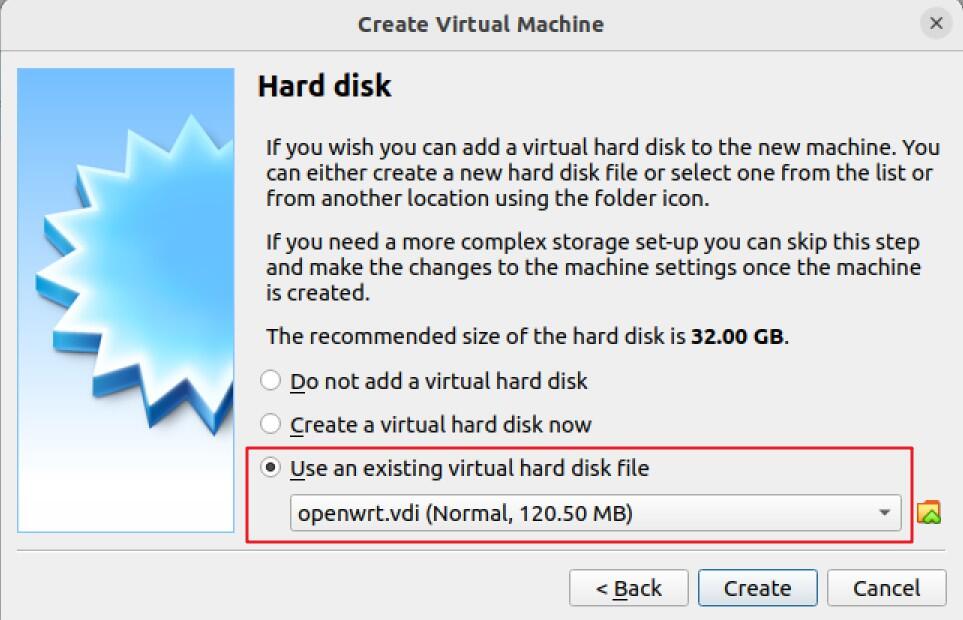The image size is (963, 620).
Task: Click the 'Use an existing virtual hard disk file' label
Action: (x=469, y=468)
